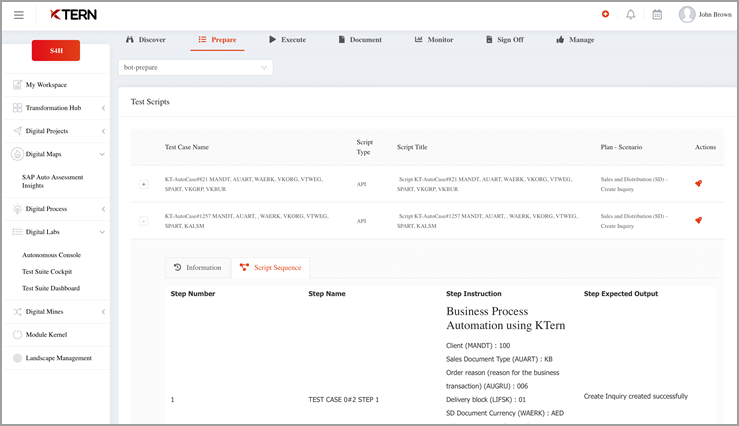This screenshot has width=739, height=426.
Task: Open Test Suite Dashboard
Action: tap(51, 288)
